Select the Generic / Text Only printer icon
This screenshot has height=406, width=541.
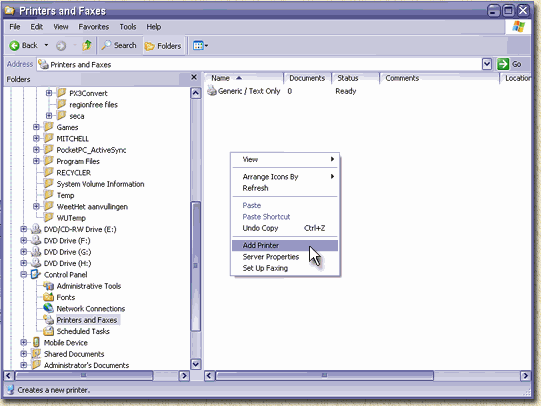click(212, 91)
